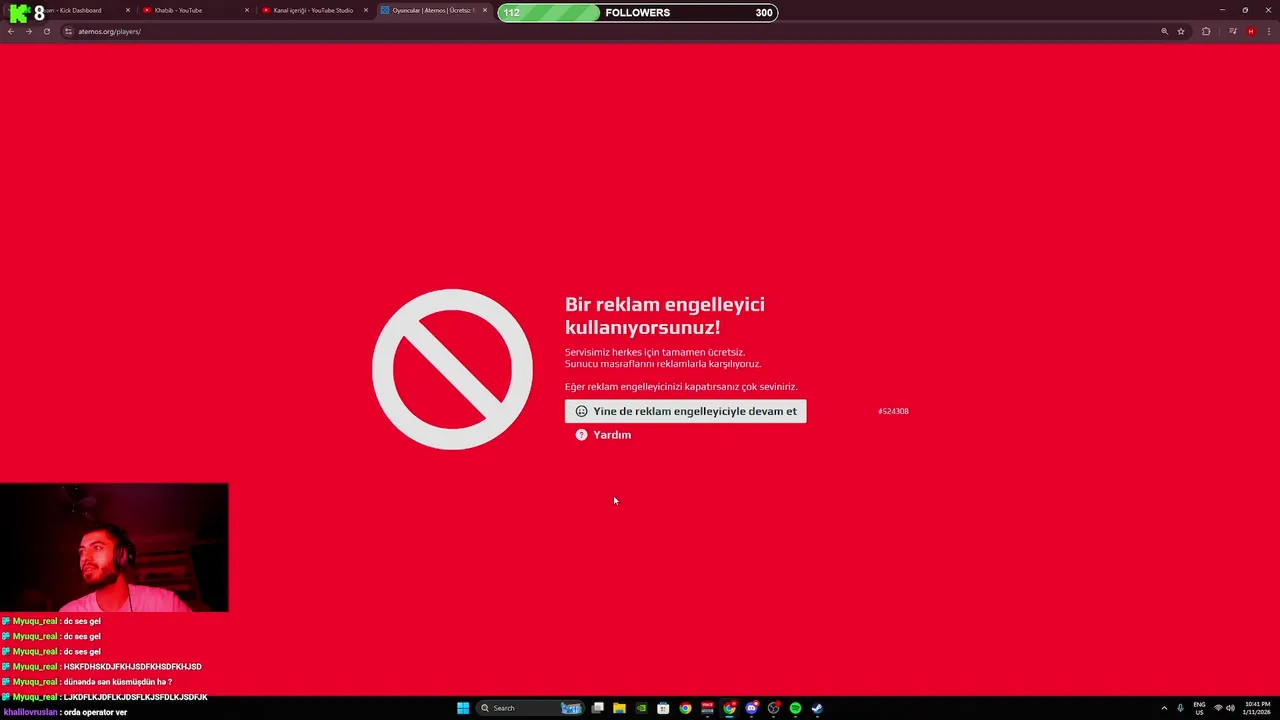Click the microphone icon in system tray
The image size is (1280, 720).
coord(1181,708)
